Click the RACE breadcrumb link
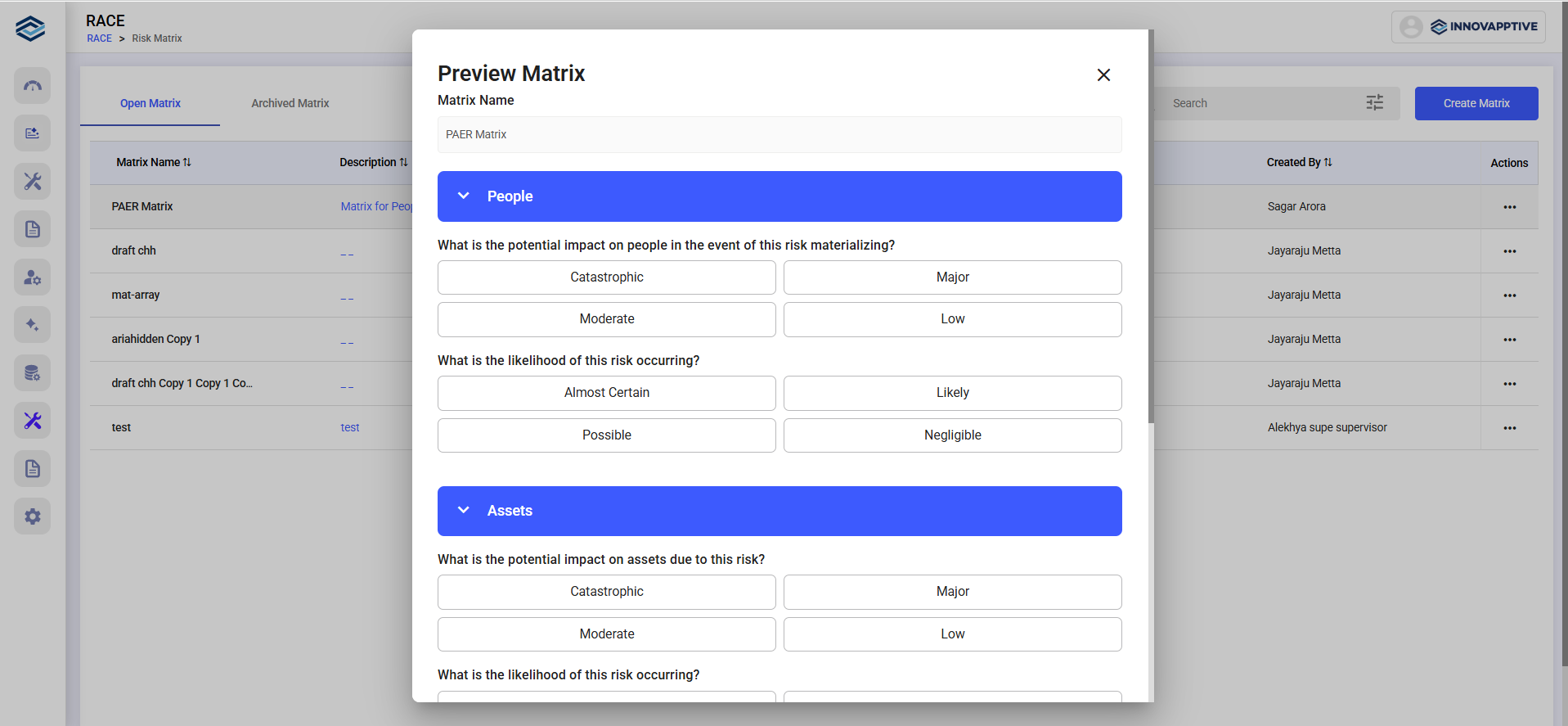Image resolution: width=1568 pixels, height=726 pixels. [x=99, y=38]
